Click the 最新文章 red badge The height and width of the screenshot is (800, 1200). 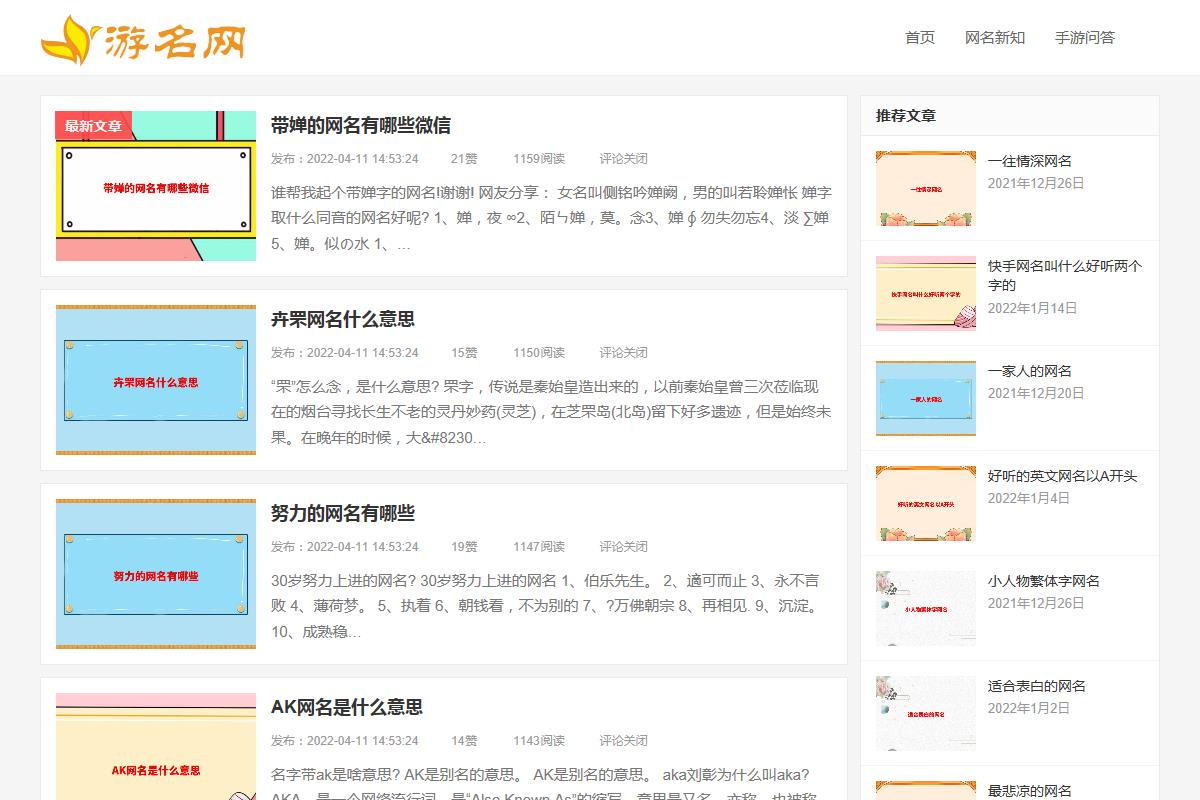click(x=93, y=126)
